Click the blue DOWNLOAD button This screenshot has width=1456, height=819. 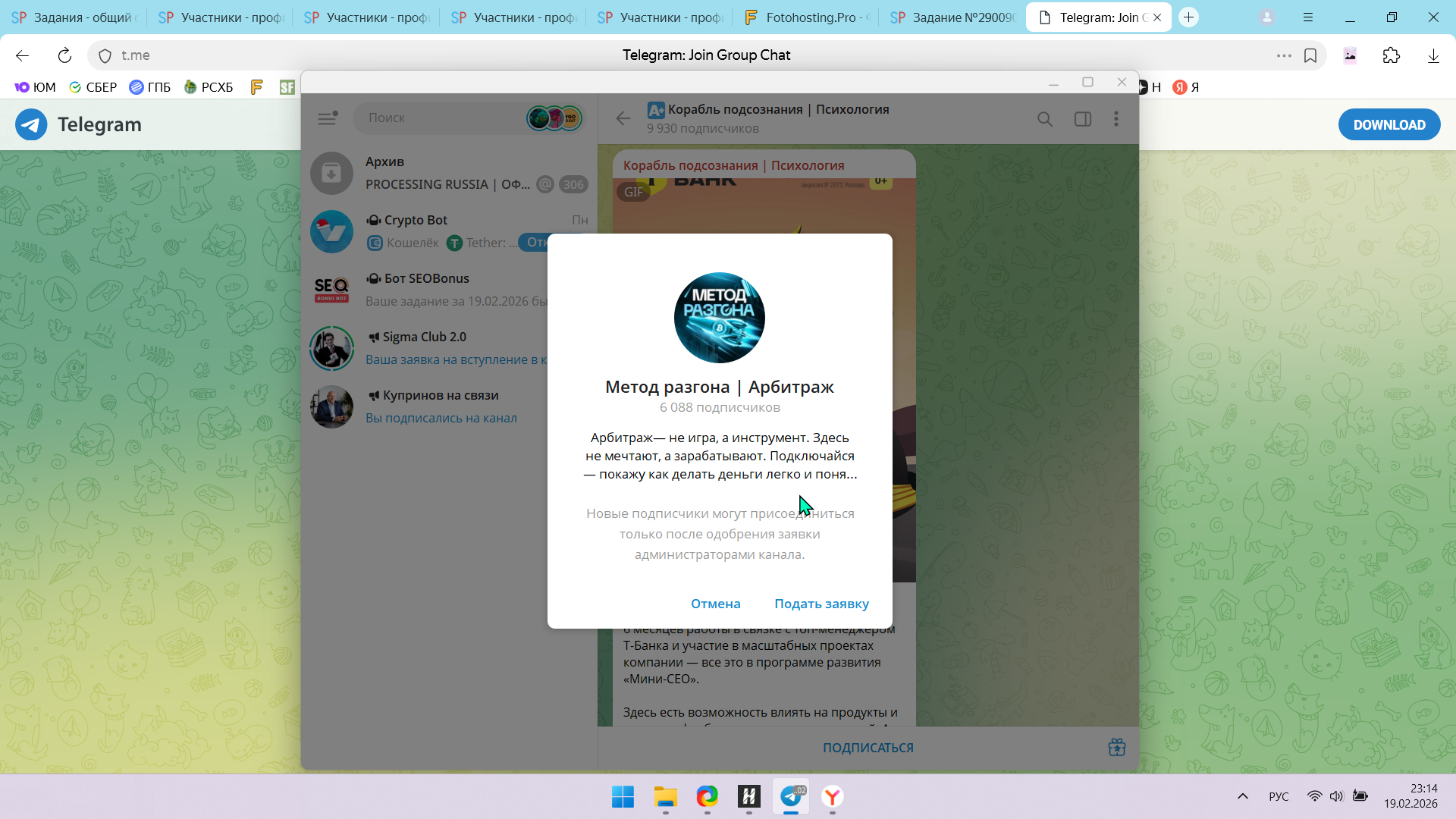1389,125
